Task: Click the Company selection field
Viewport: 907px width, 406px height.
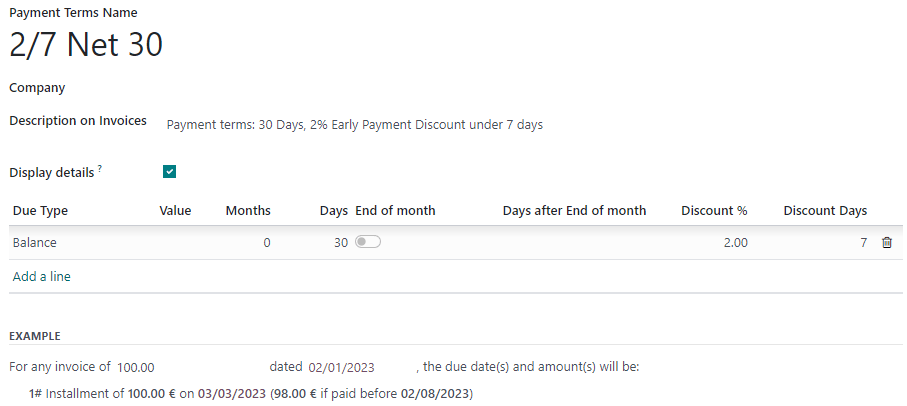Action: (x=300, y=88)
